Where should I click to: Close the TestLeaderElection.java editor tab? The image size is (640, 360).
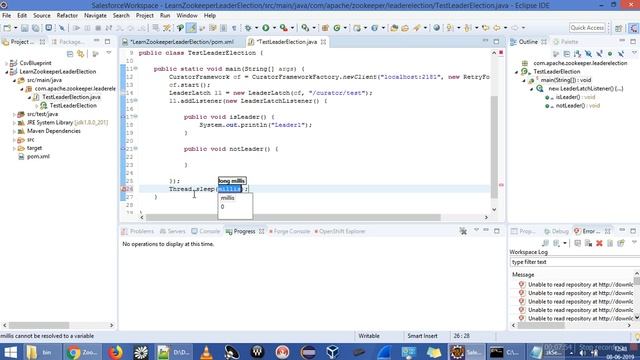(323, 42)
